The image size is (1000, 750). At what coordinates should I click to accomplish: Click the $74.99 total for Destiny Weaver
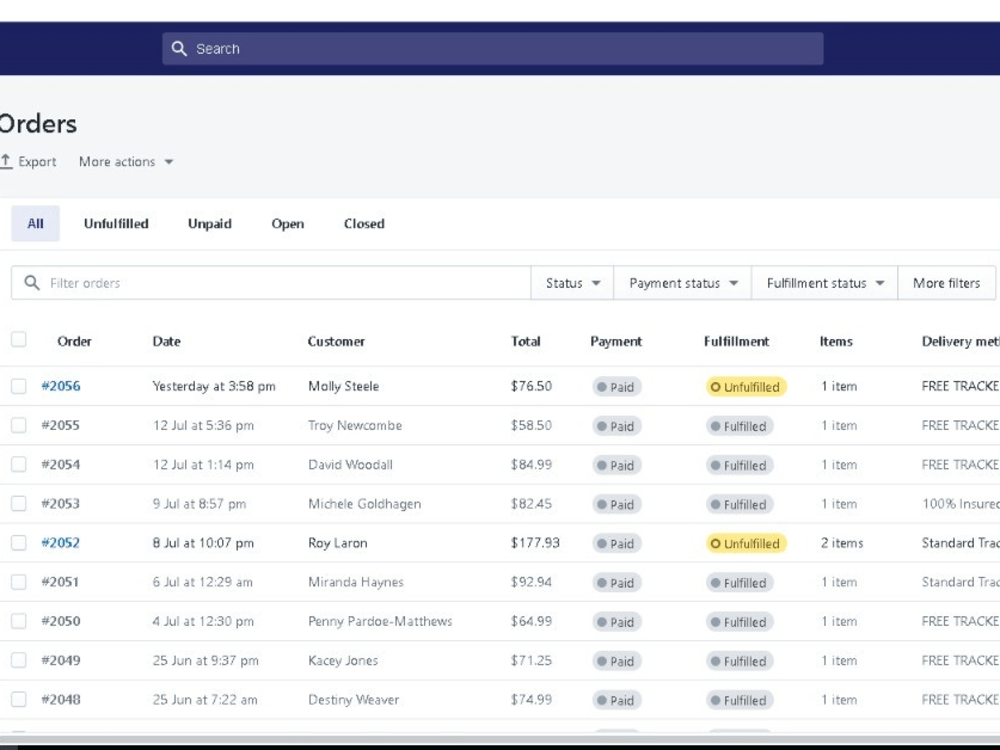531,700
